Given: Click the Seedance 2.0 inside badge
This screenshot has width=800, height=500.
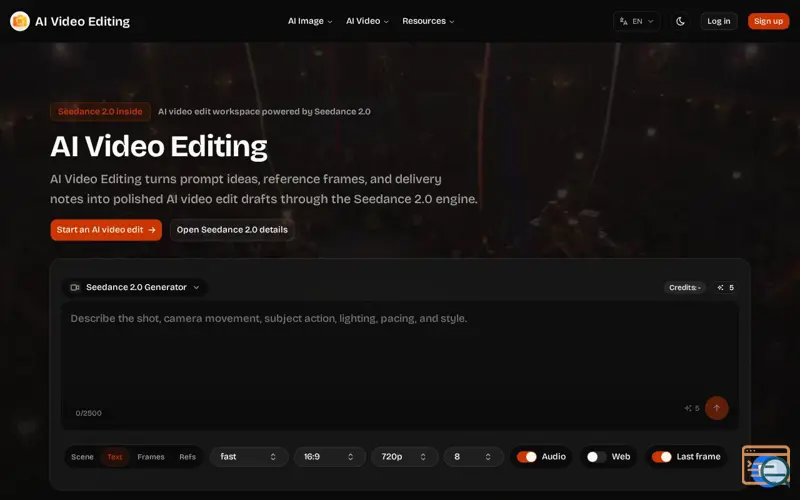Looking at the screenshot, I should point(100,111).
